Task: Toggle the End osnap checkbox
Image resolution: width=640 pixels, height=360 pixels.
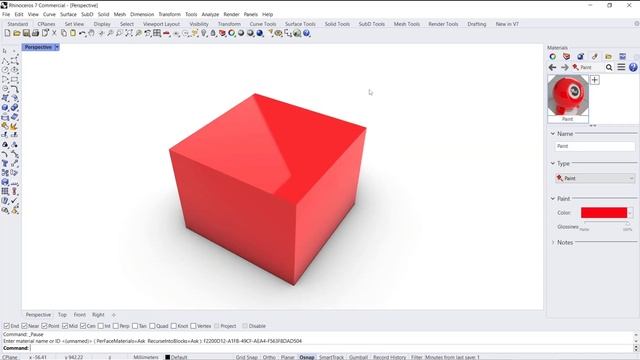Action: coord(7,326)
